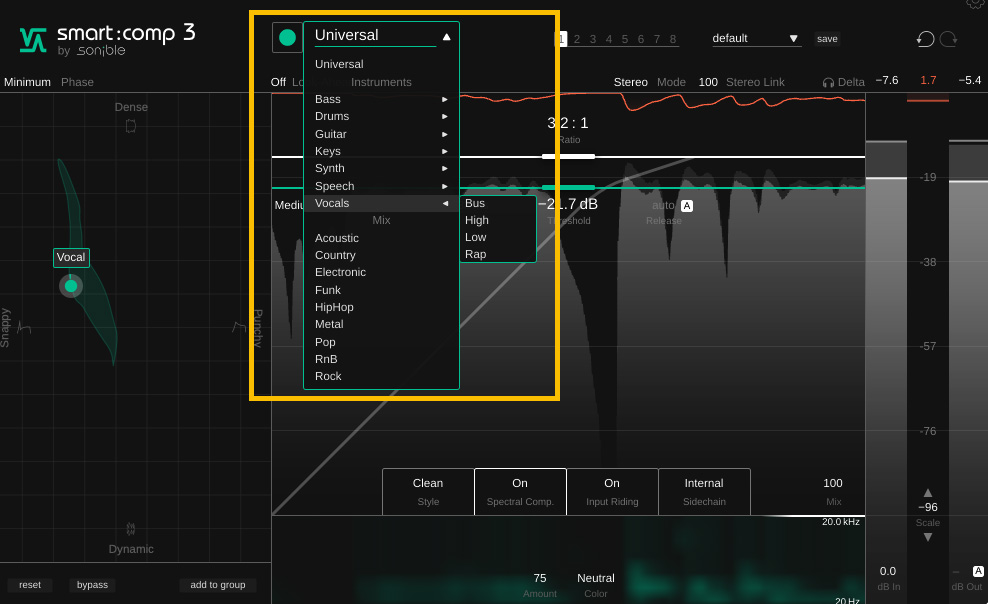Viewport: 988px width, 604px height.
Task: Enable Delta headphones listening
Action: (843, 82)
